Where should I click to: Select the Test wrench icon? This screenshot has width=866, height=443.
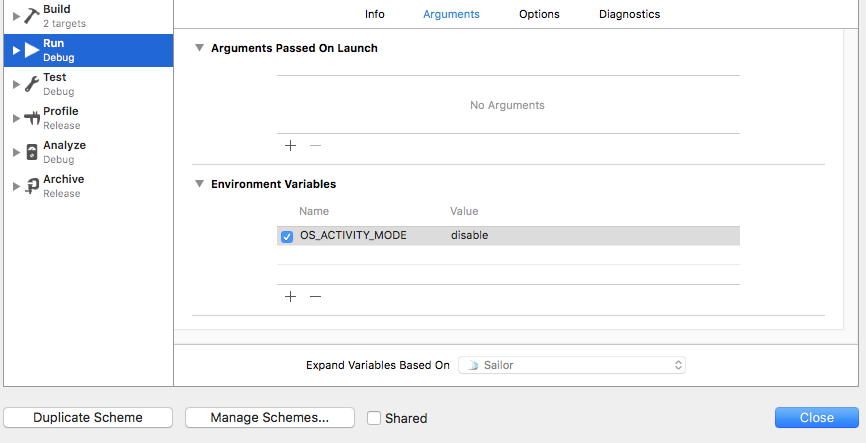31,84
